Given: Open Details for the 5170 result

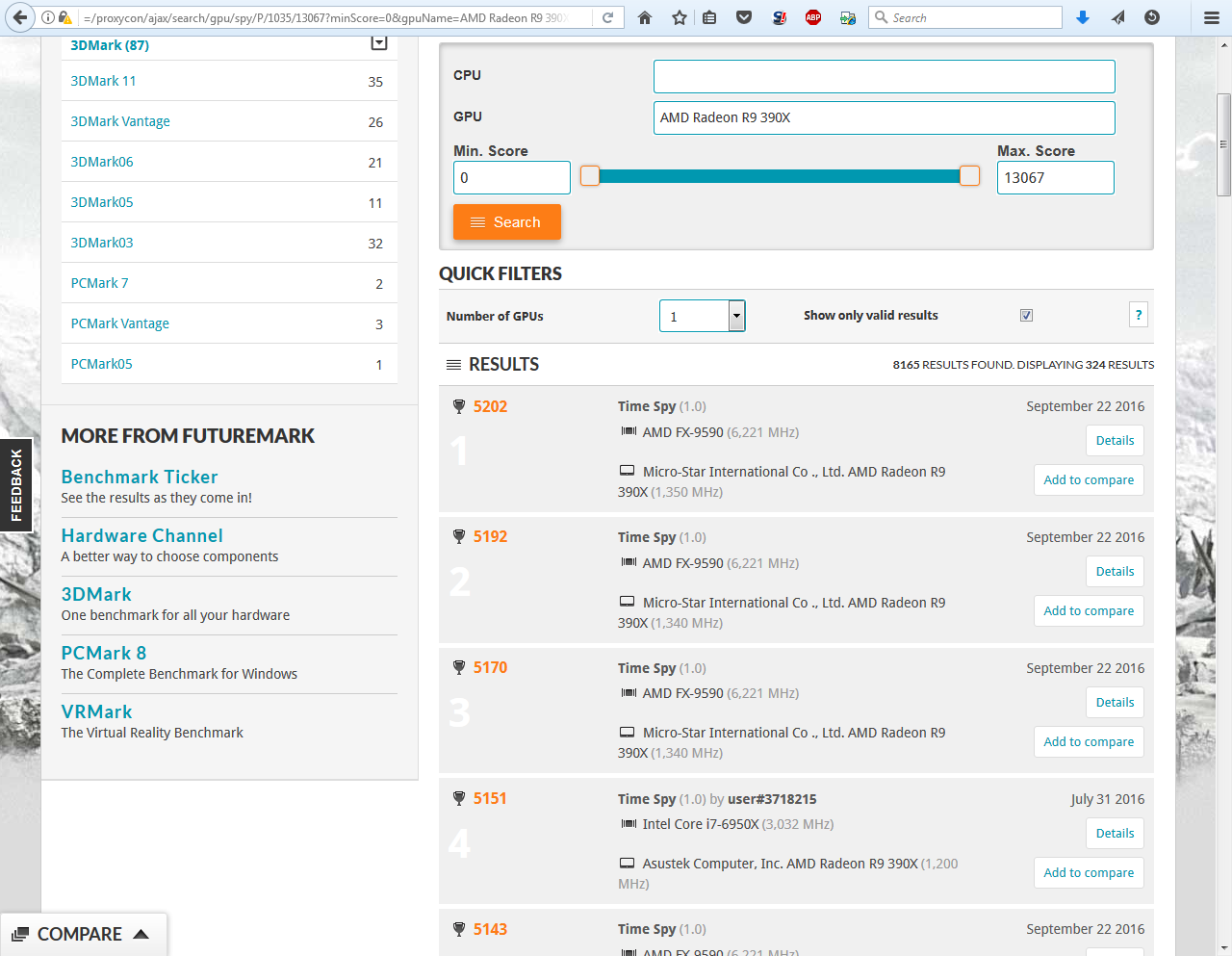Looking at the screenshot, I should point(1115,703).
